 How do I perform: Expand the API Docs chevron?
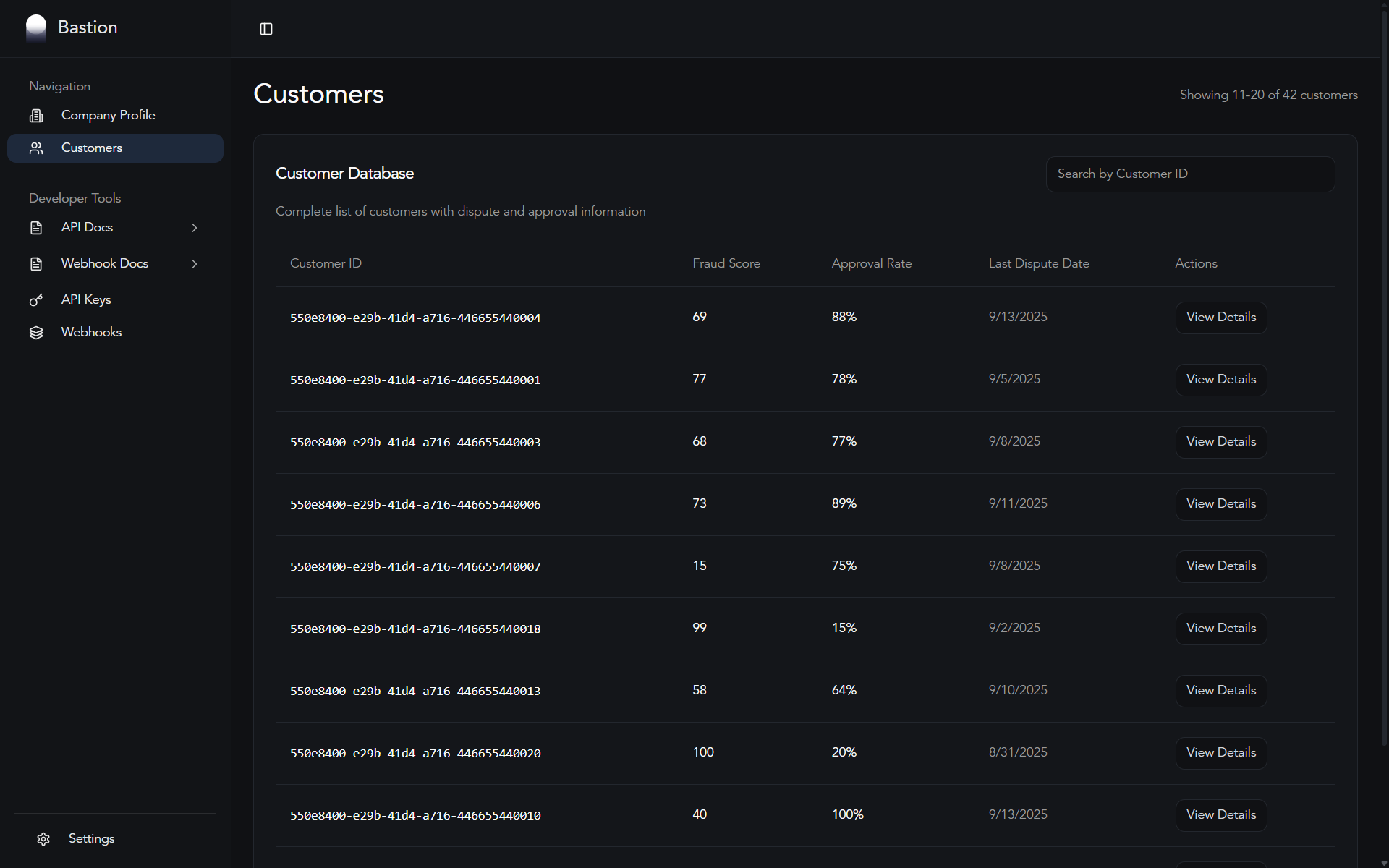pos(194,228)
